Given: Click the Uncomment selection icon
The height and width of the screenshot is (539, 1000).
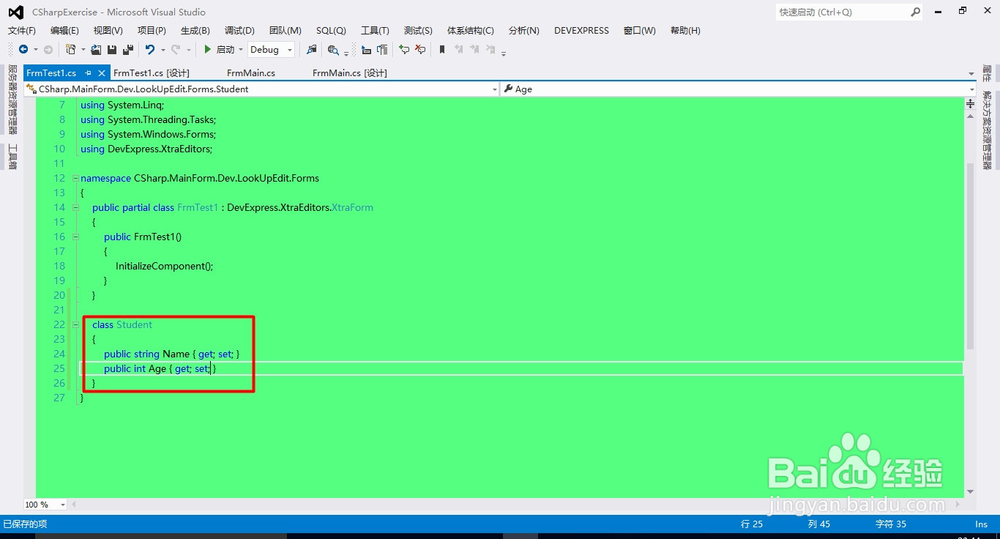Looking at the screenshot, I should tap(420, 49).
